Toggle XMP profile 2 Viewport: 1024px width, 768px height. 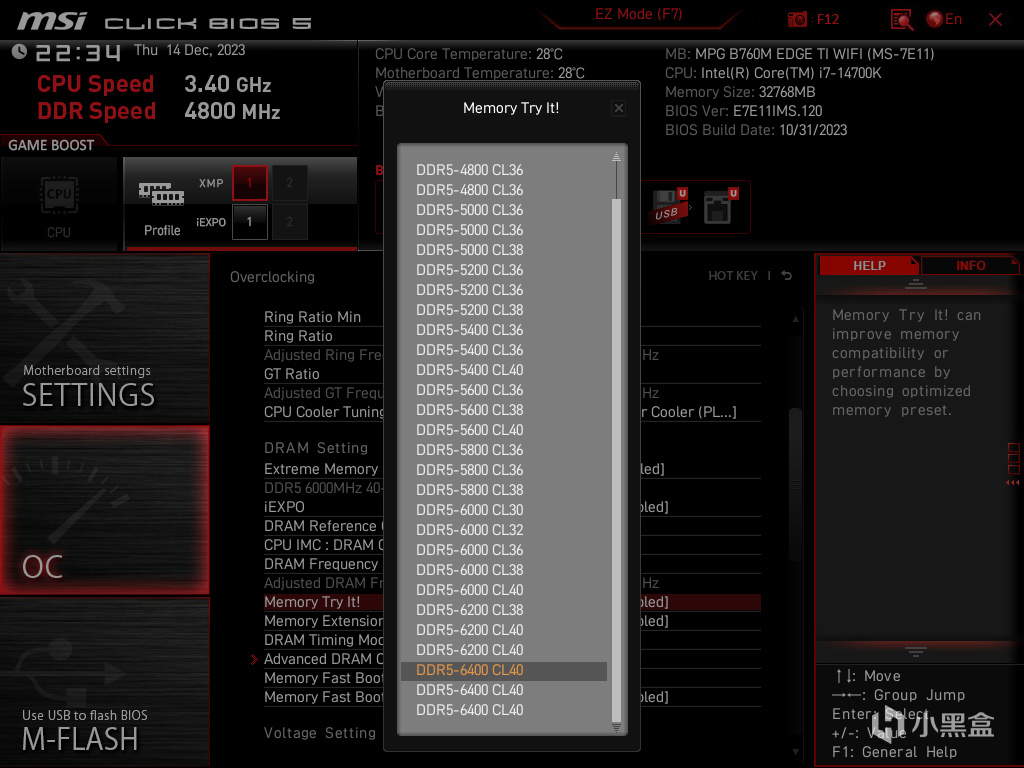(x=289, y=183)
